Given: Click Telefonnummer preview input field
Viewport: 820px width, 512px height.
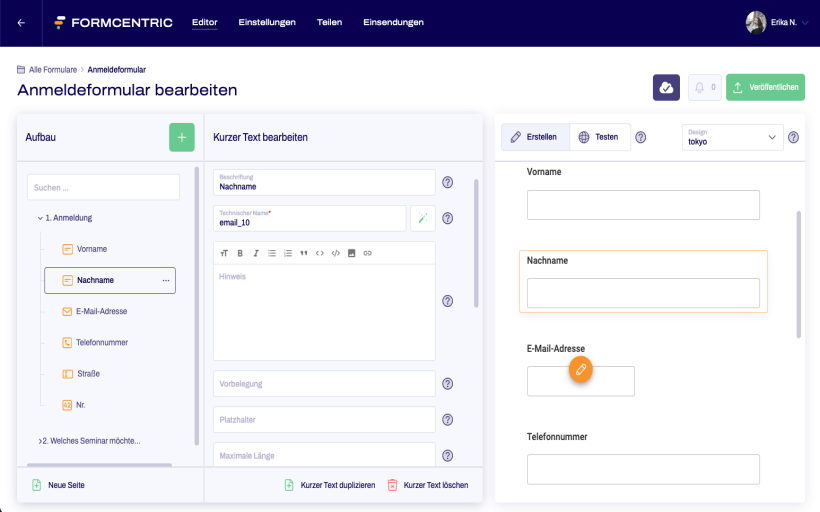Looking at the screenshot, I should 643,469.
